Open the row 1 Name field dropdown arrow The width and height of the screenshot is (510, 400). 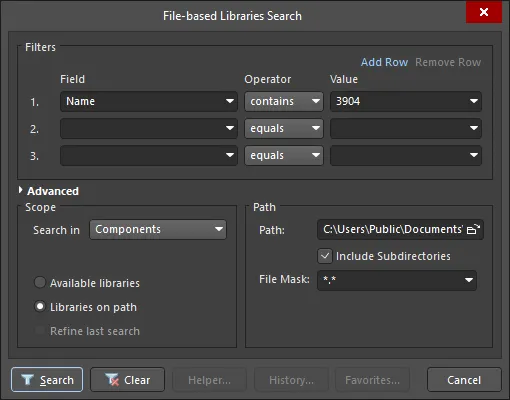tap(230, 101)
